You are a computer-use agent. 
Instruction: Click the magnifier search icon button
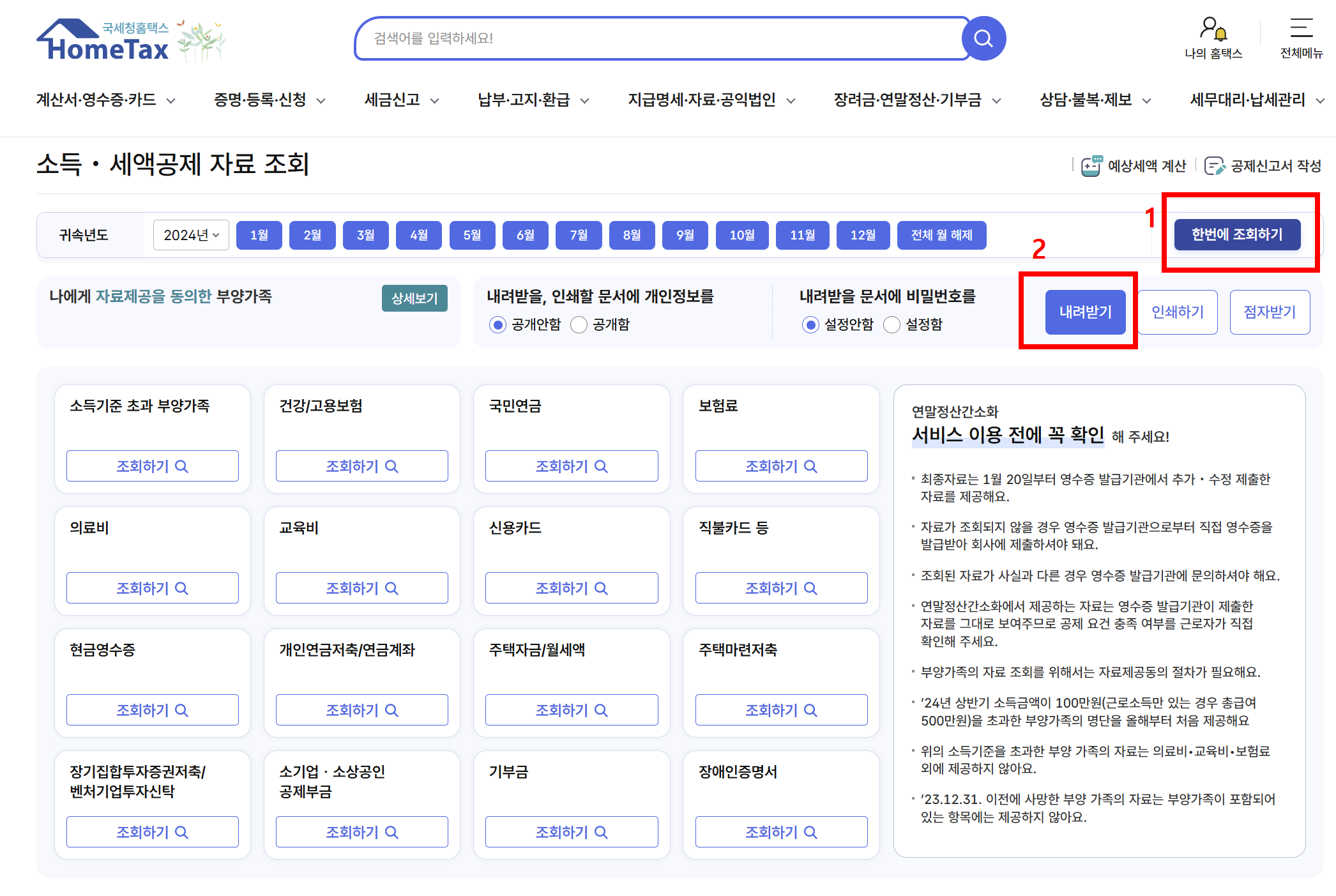pyautogui.click(x=983, y=39)
